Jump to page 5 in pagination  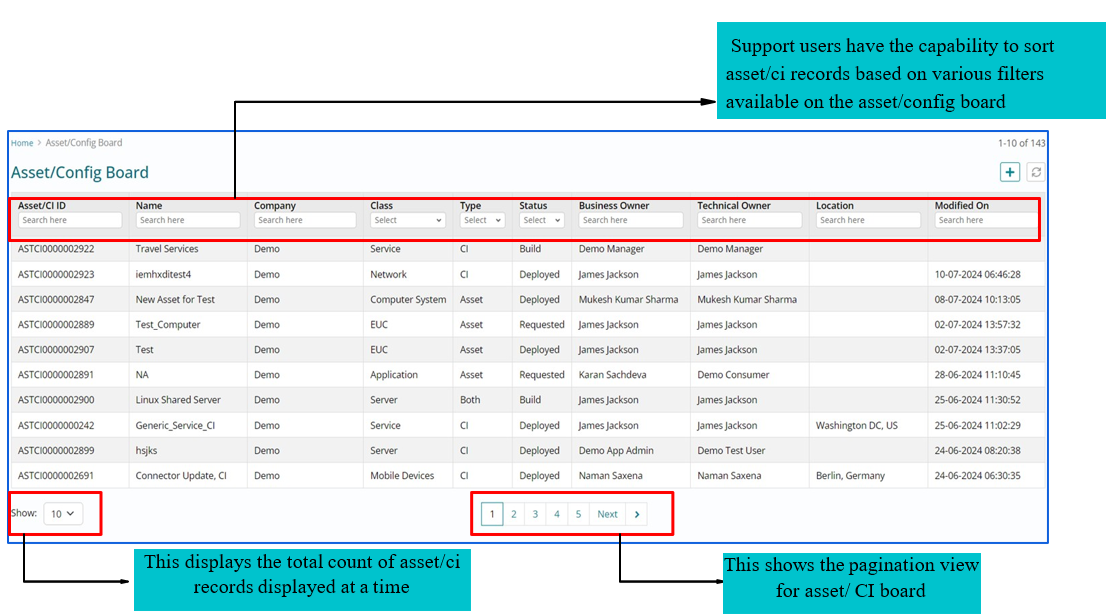578,514
